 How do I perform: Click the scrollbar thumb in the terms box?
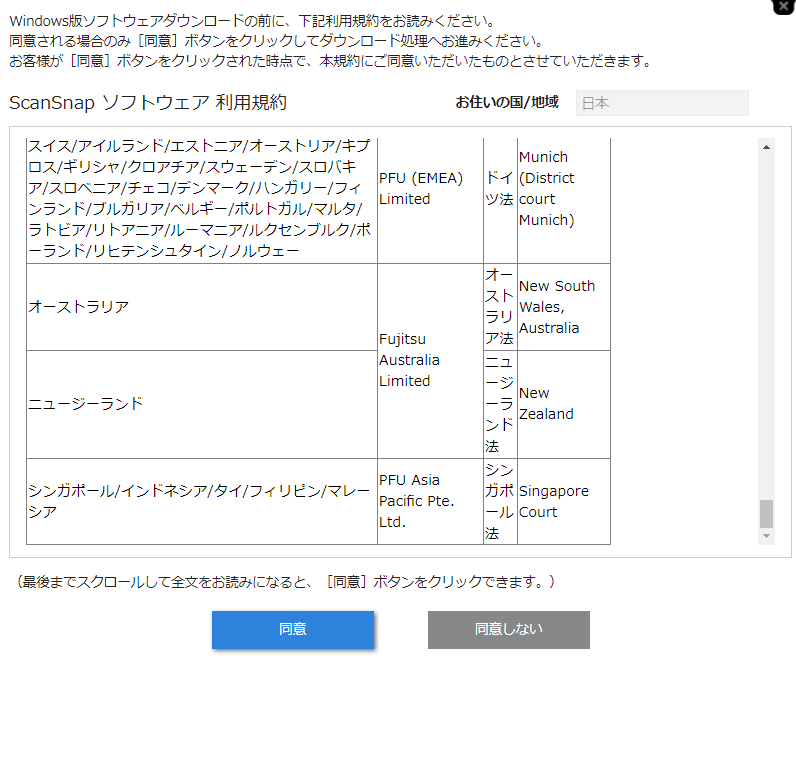pos(767,514)
